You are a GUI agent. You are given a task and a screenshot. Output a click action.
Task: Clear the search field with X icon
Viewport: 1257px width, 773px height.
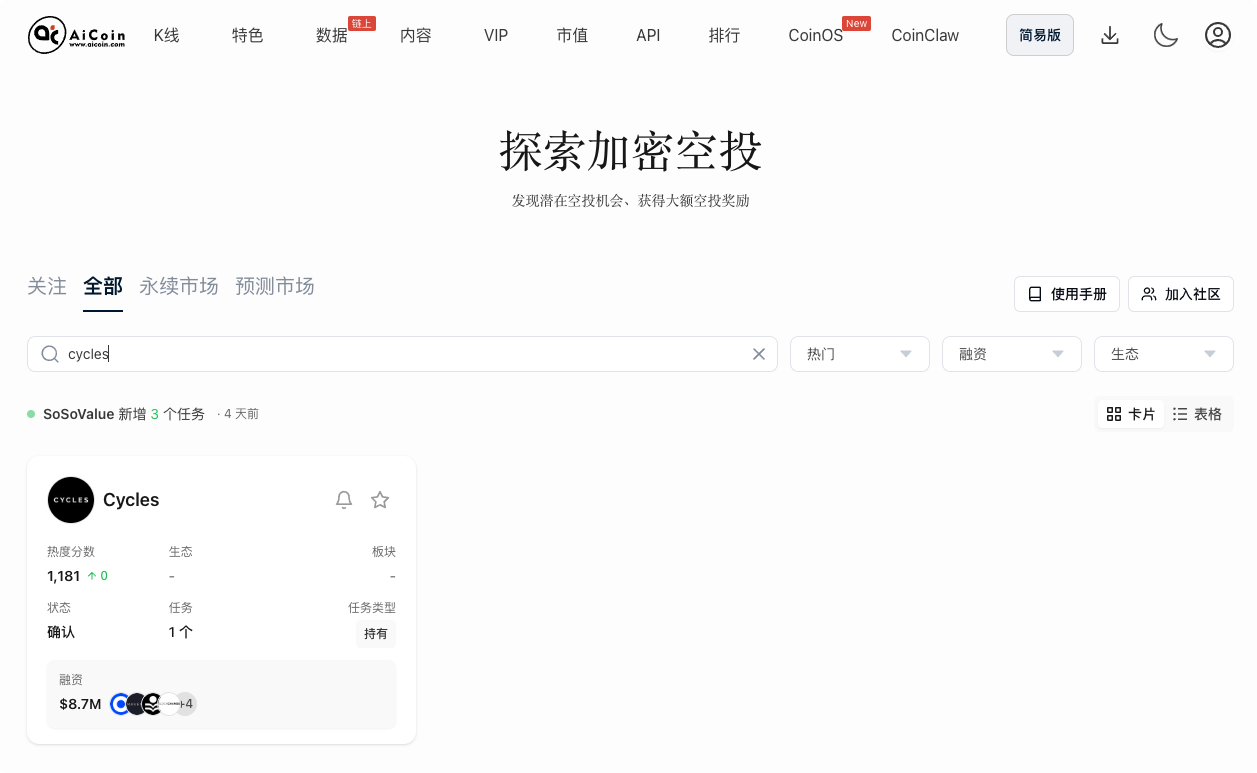click(758, 354)
